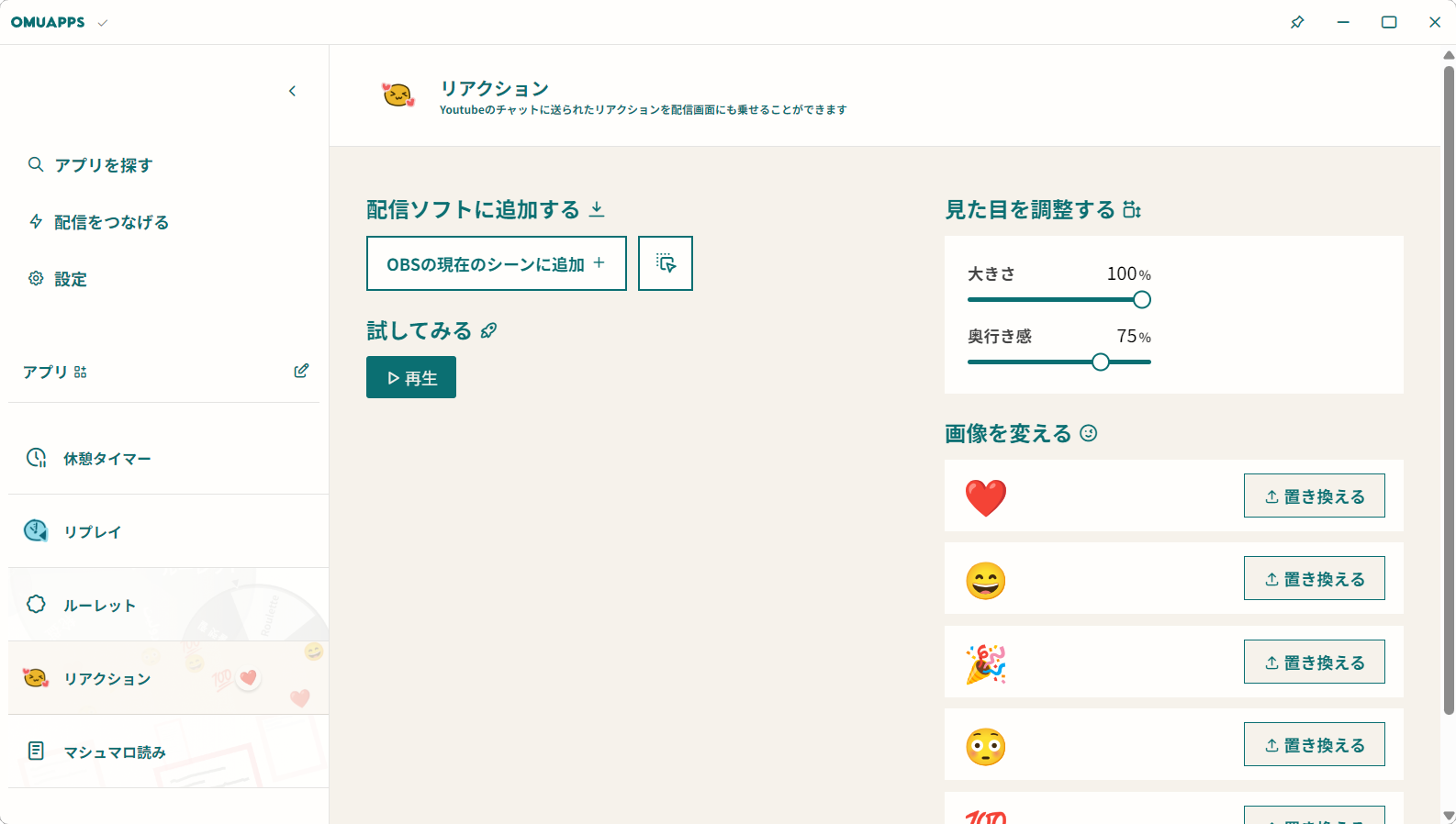
Task: Click the OMUAPPS logo text
Action: 48,22
